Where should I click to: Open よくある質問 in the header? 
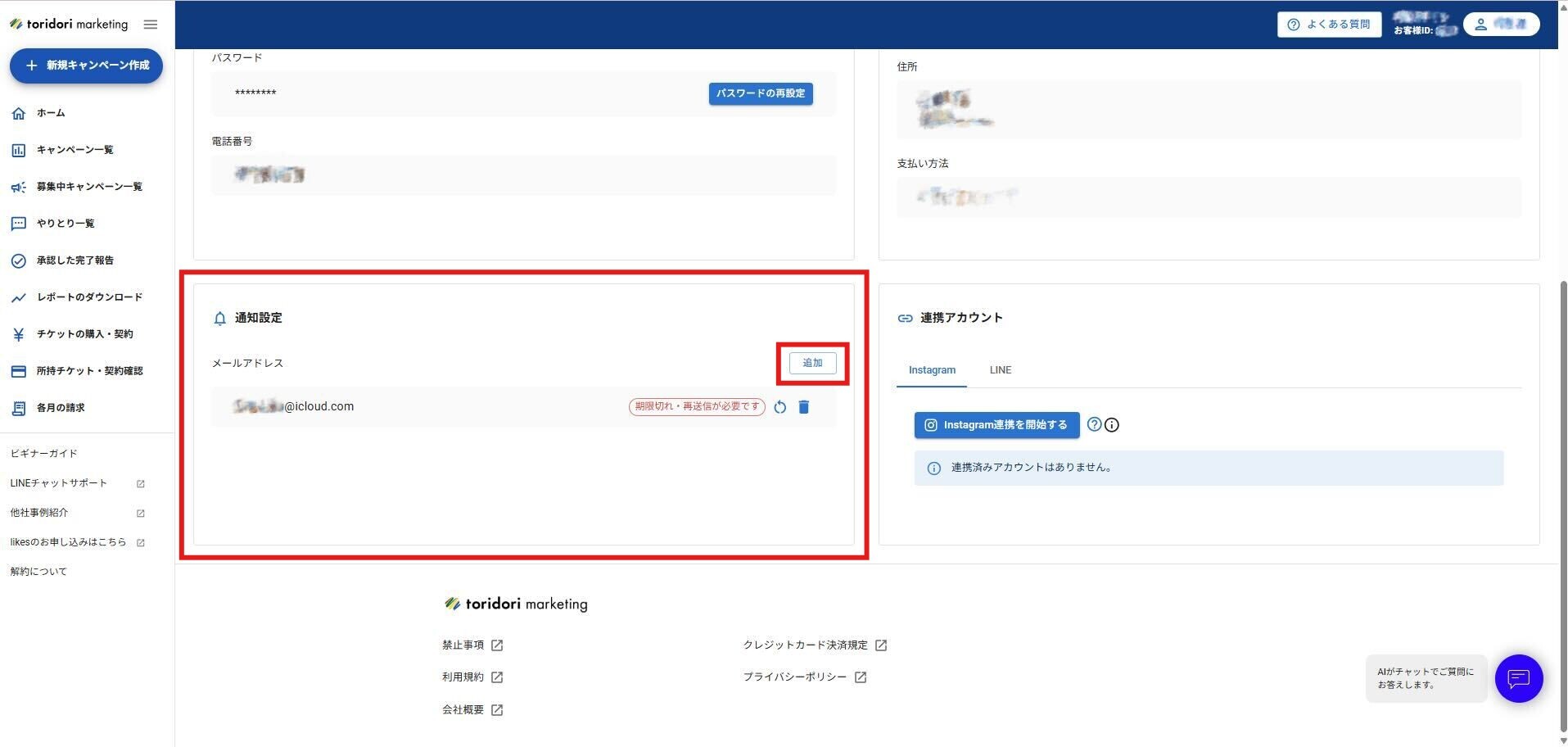1329,25
